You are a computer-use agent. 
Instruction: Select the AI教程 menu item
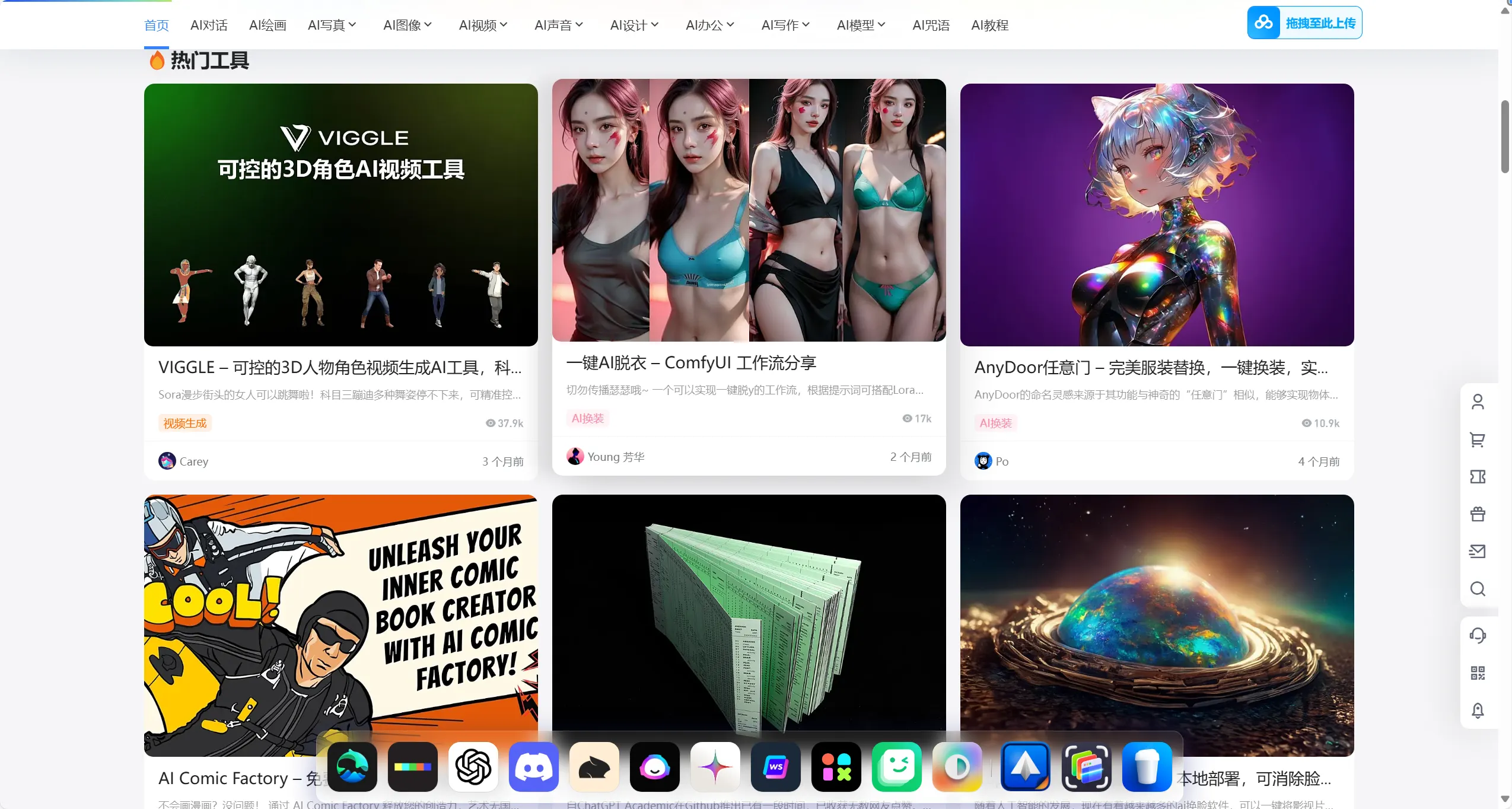click(989, 25)
